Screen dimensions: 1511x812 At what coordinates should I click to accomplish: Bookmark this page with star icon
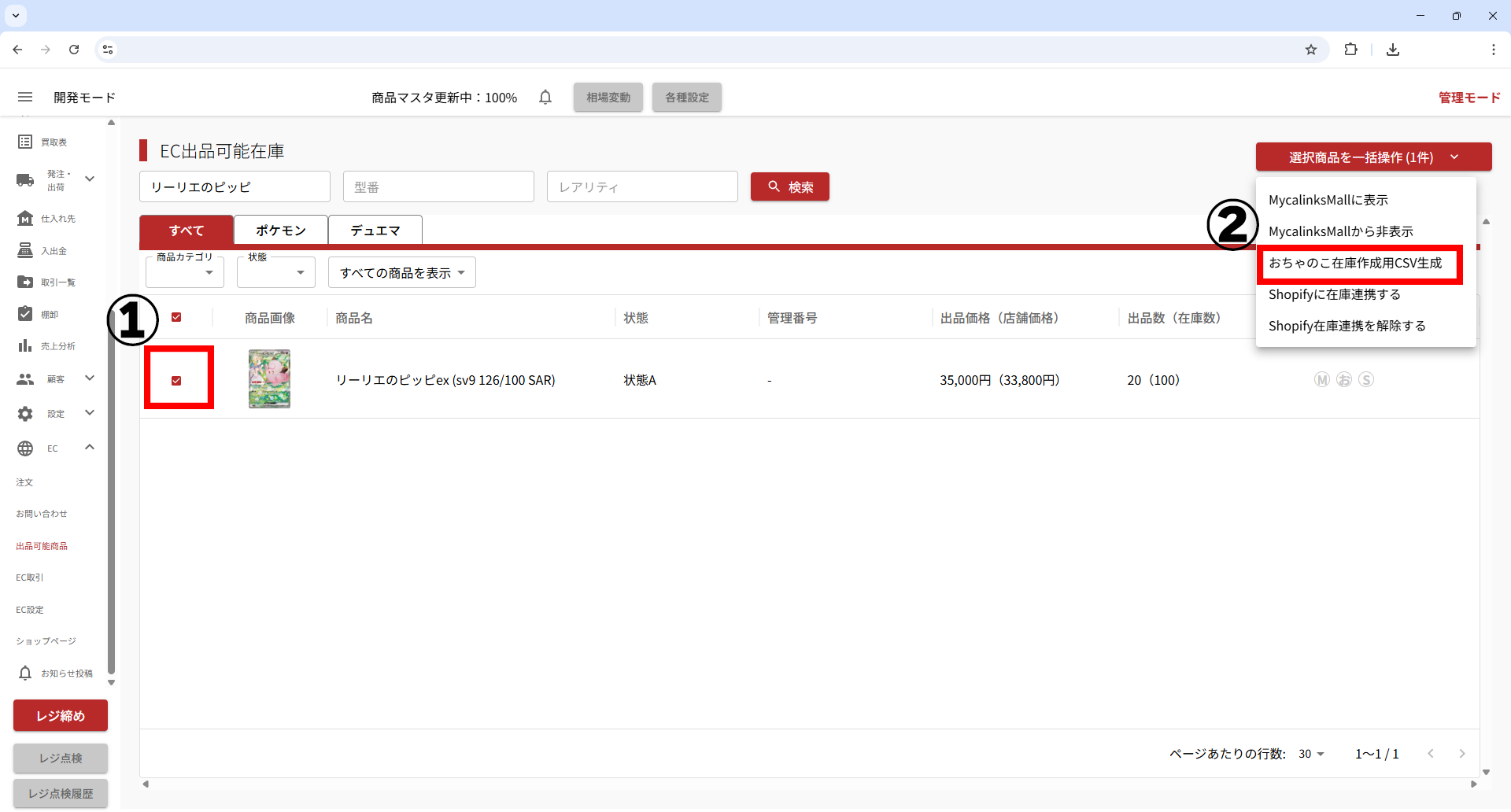[x=1311, y=50]
